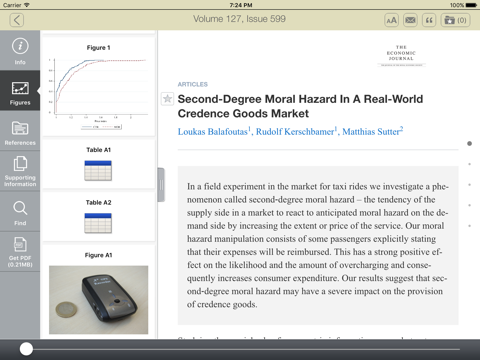Jump to the first section dot marker
The image size is (480, 360).
[469, 144]
